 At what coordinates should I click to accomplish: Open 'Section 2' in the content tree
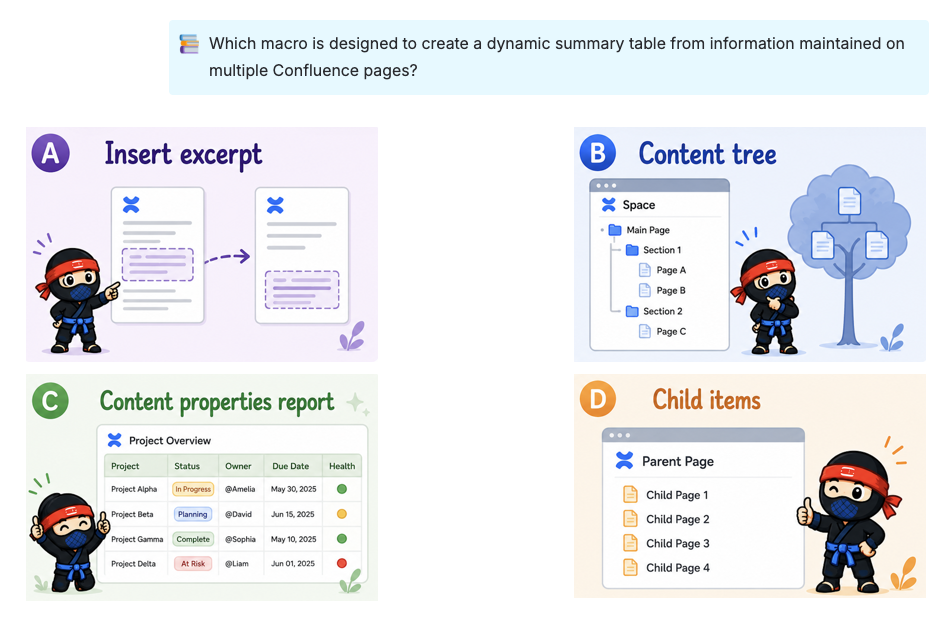tap(662, 311)
